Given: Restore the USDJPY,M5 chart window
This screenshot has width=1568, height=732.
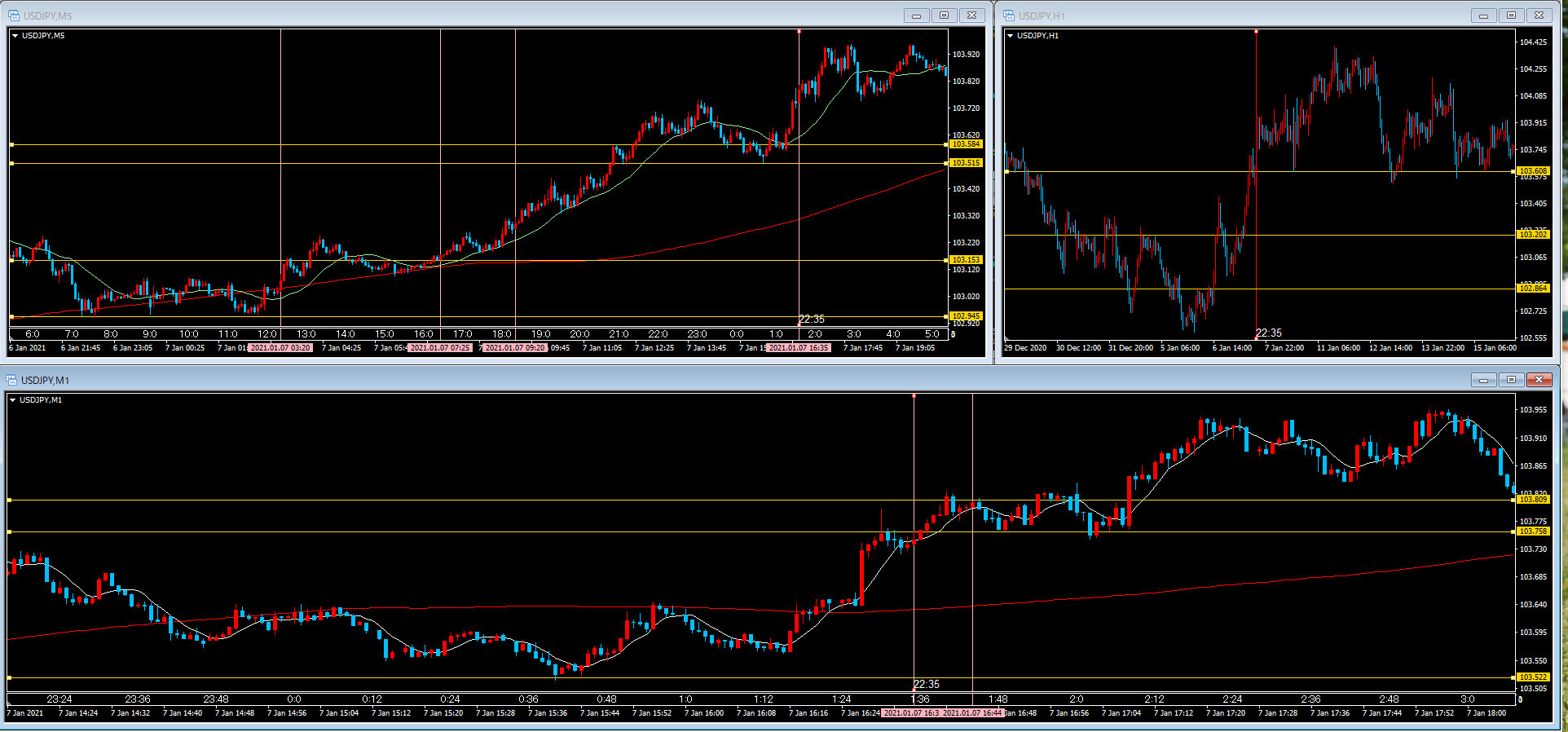Looking at the screenshot, I should [x=944, y=15].
